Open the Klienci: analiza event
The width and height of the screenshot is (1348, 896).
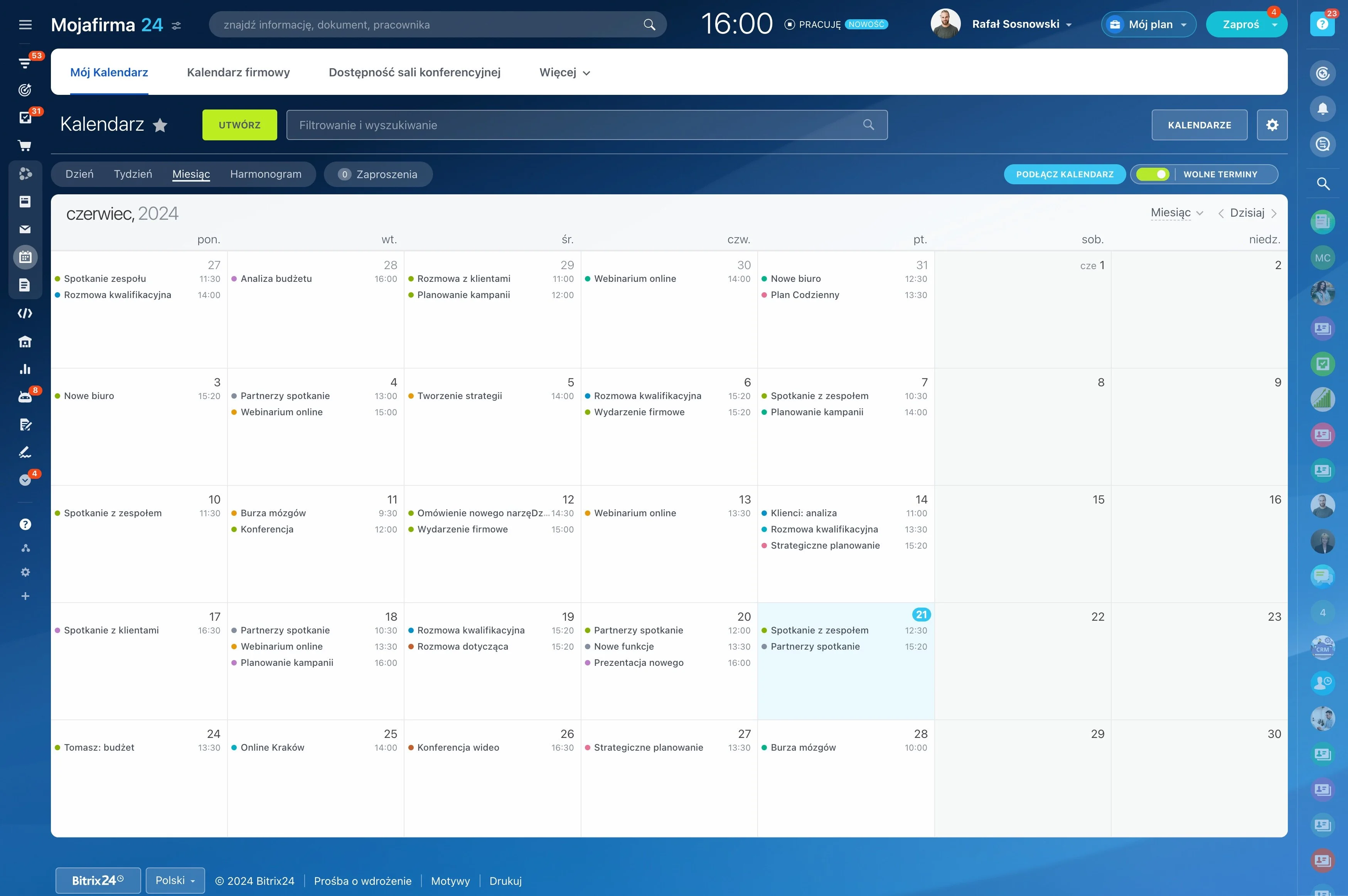coord(804,513)
